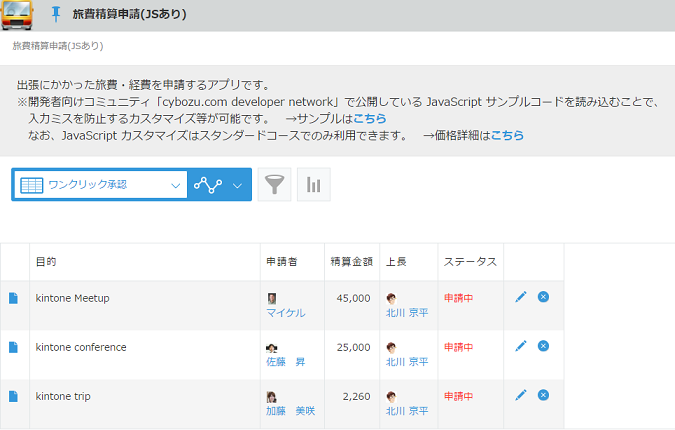This screenshot has height=430, width=675.
Task: Expand the process flow dropdown arrow
Action: [237, 186]
